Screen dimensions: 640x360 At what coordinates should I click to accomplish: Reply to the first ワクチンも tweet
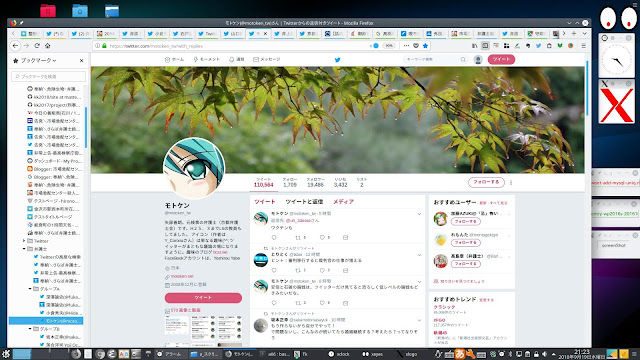pos(274,238)
